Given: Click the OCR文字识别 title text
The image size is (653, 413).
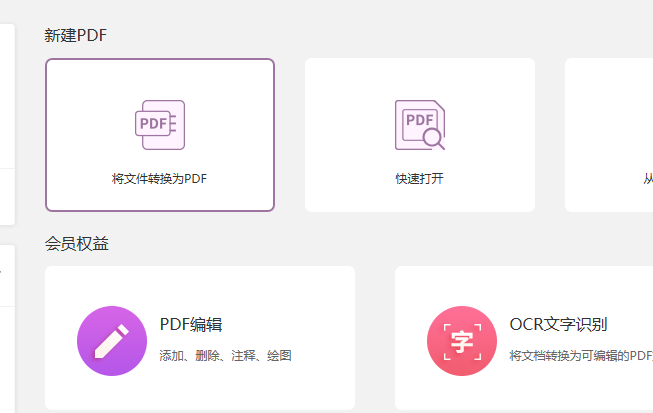Looking at the screenshot, I should pos(558,324).
